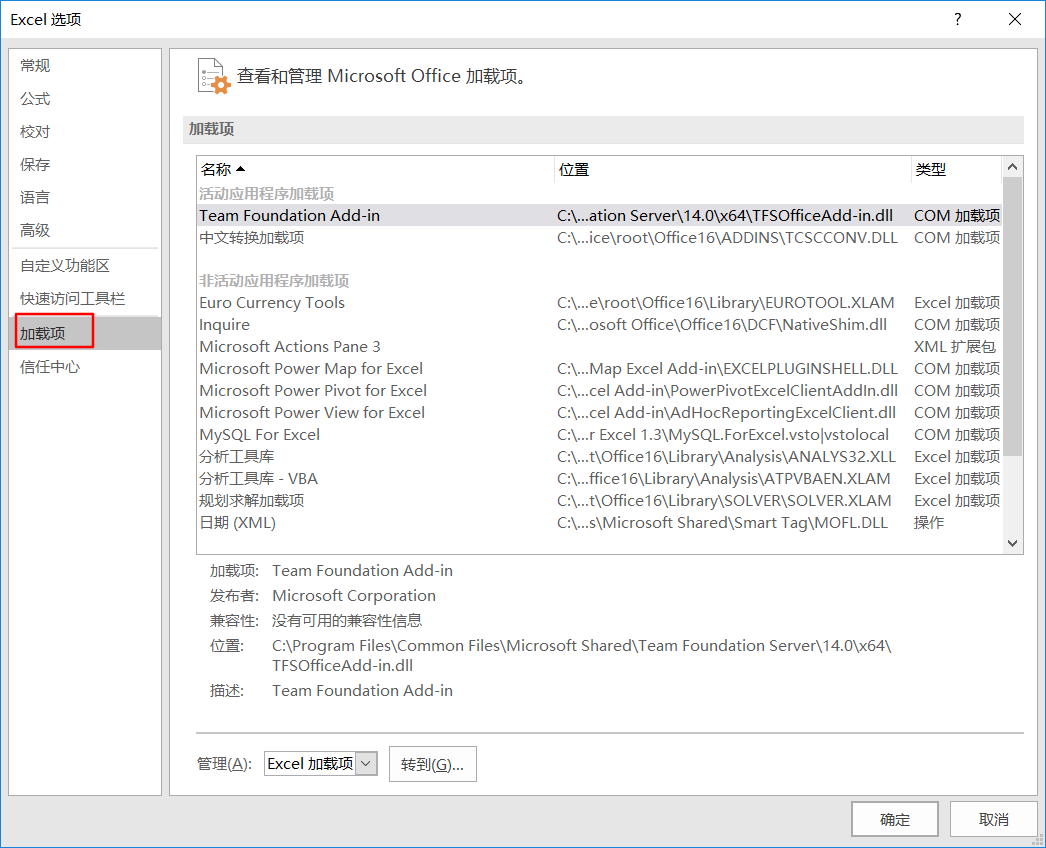Screen dimensions: 1046x848
Task: Select the MySQL For Excel row
Action: click(600, 434)
